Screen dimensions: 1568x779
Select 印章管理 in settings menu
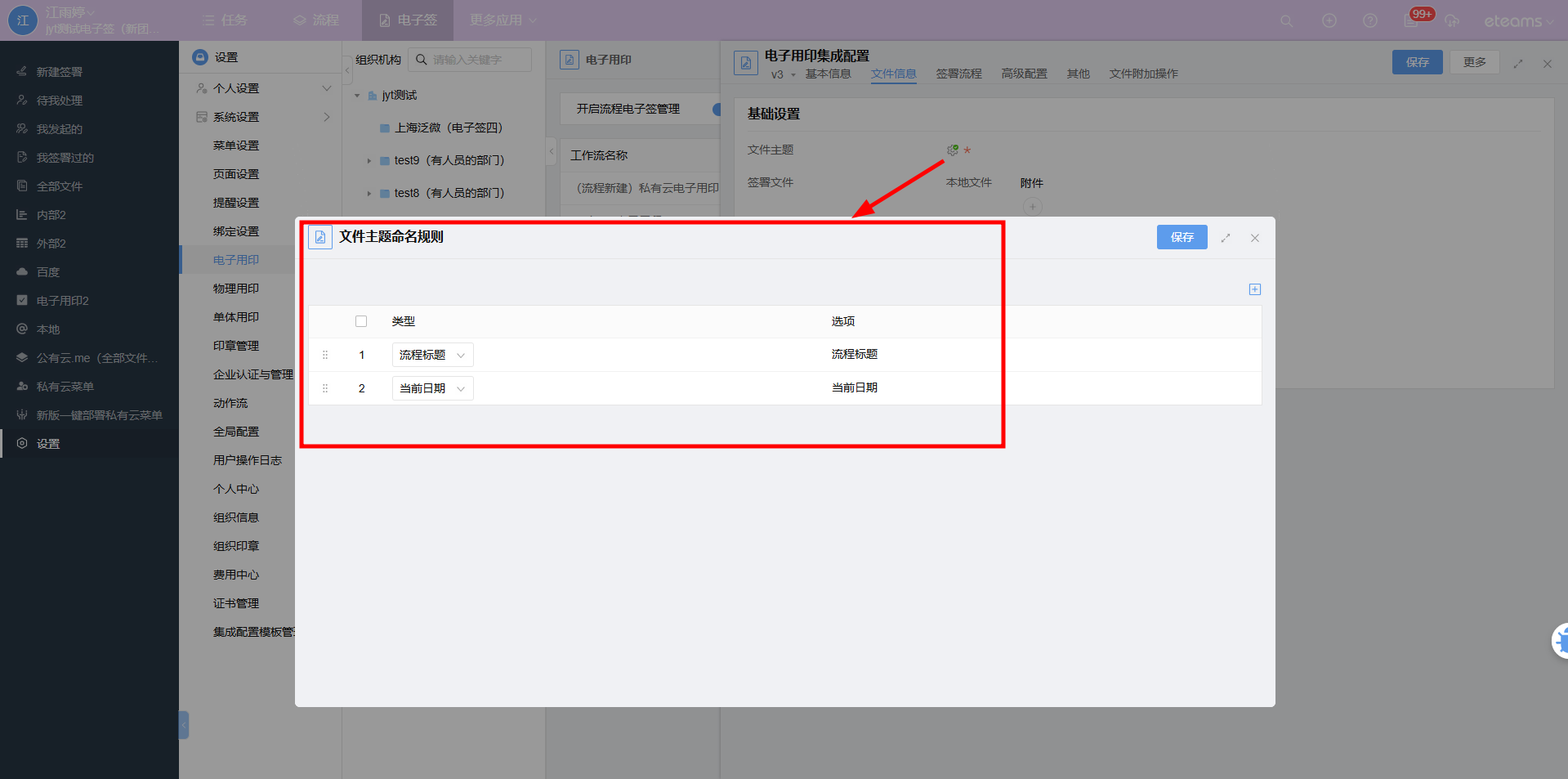point(236,346)
